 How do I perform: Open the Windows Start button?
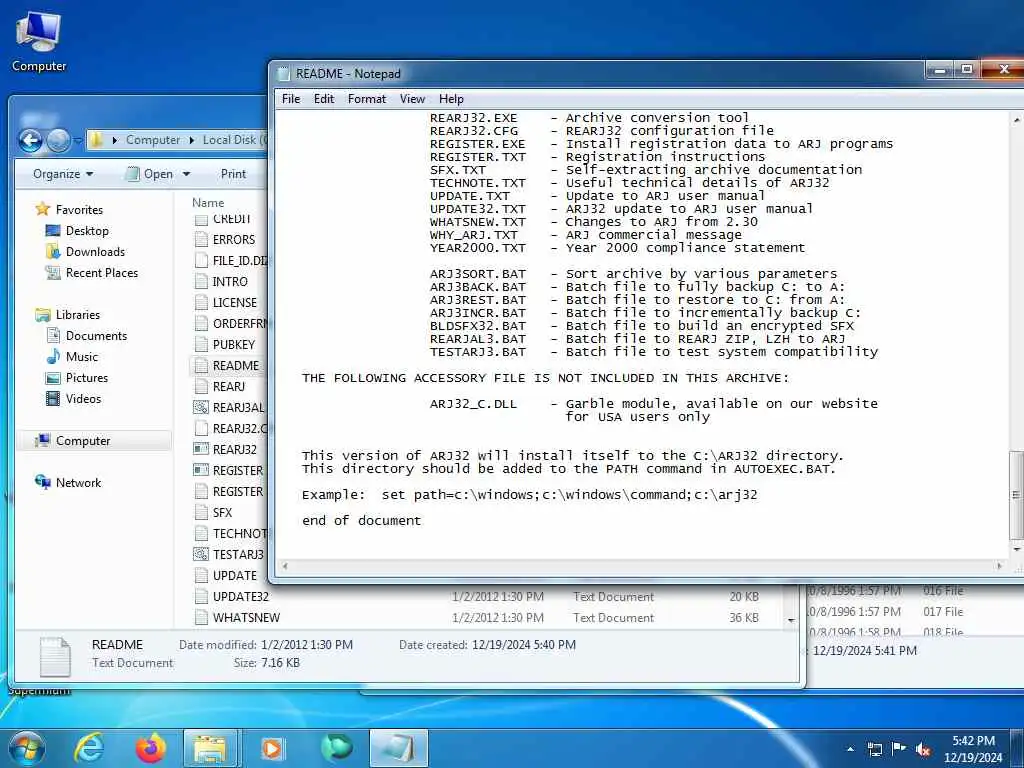click(x=27, y=748)
